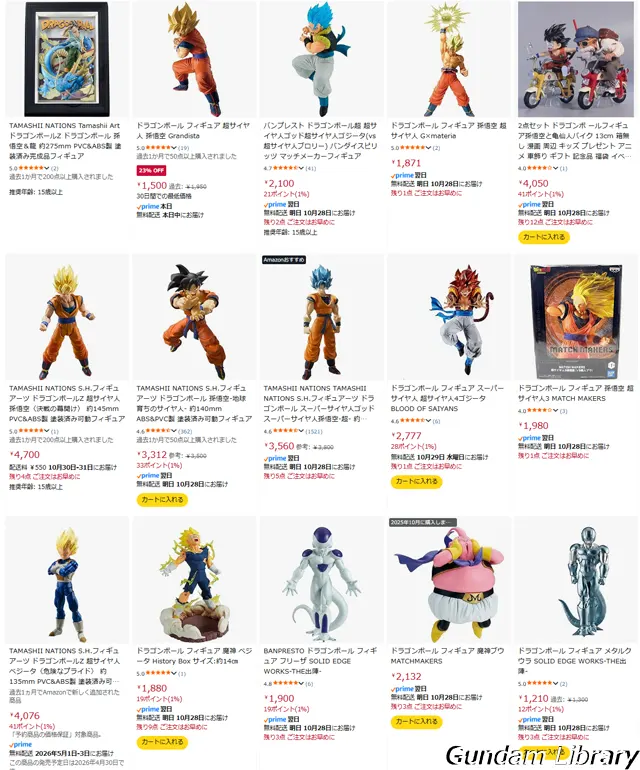Add the Blood of Saiyans Gogeta to cart
This screenshot has height=770, width=640.
pyautogui.click(x=417, y=482)
